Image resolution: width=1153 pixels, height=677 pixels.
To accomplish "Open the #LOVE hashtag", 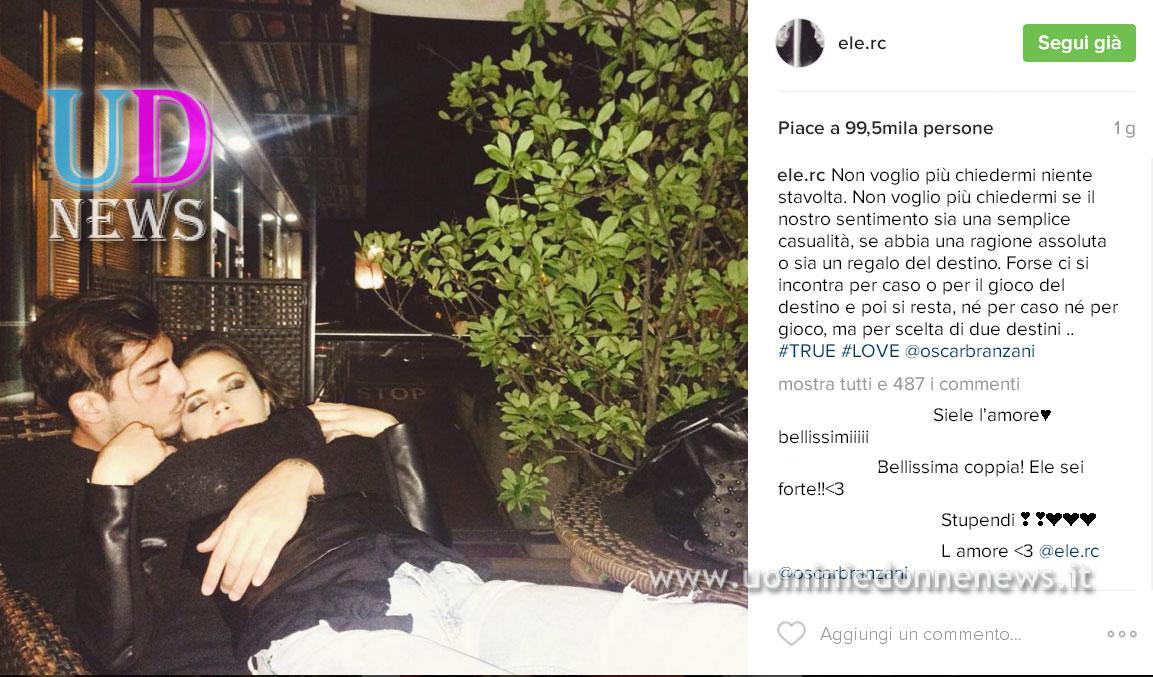I will (871, 351).
